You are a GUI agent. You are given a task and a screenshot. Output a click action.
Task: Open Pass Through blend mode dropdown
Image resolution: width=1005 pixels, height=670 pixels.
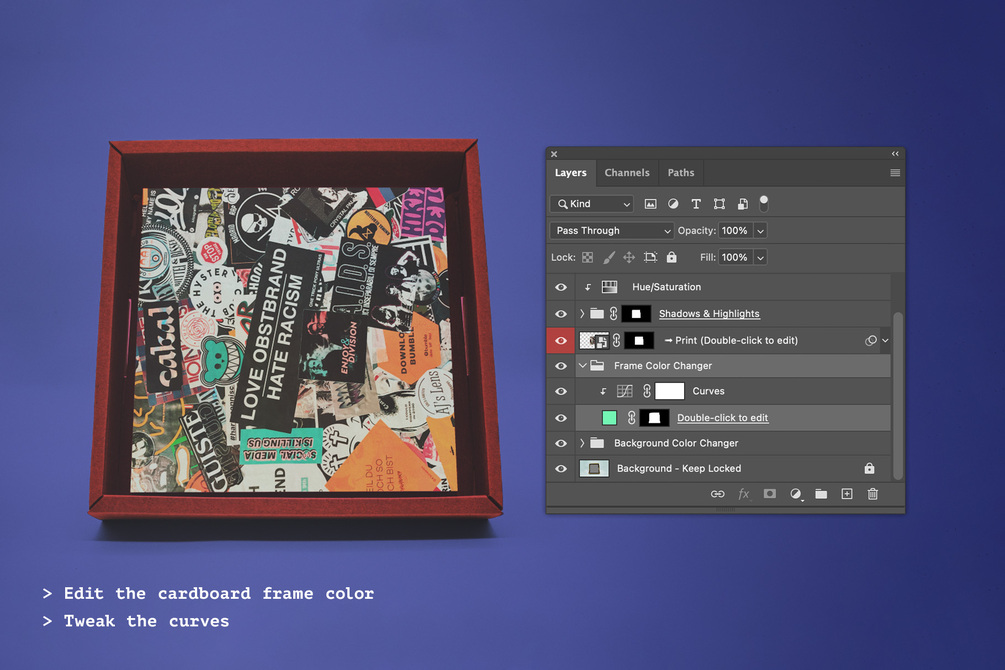click(611, 230)
